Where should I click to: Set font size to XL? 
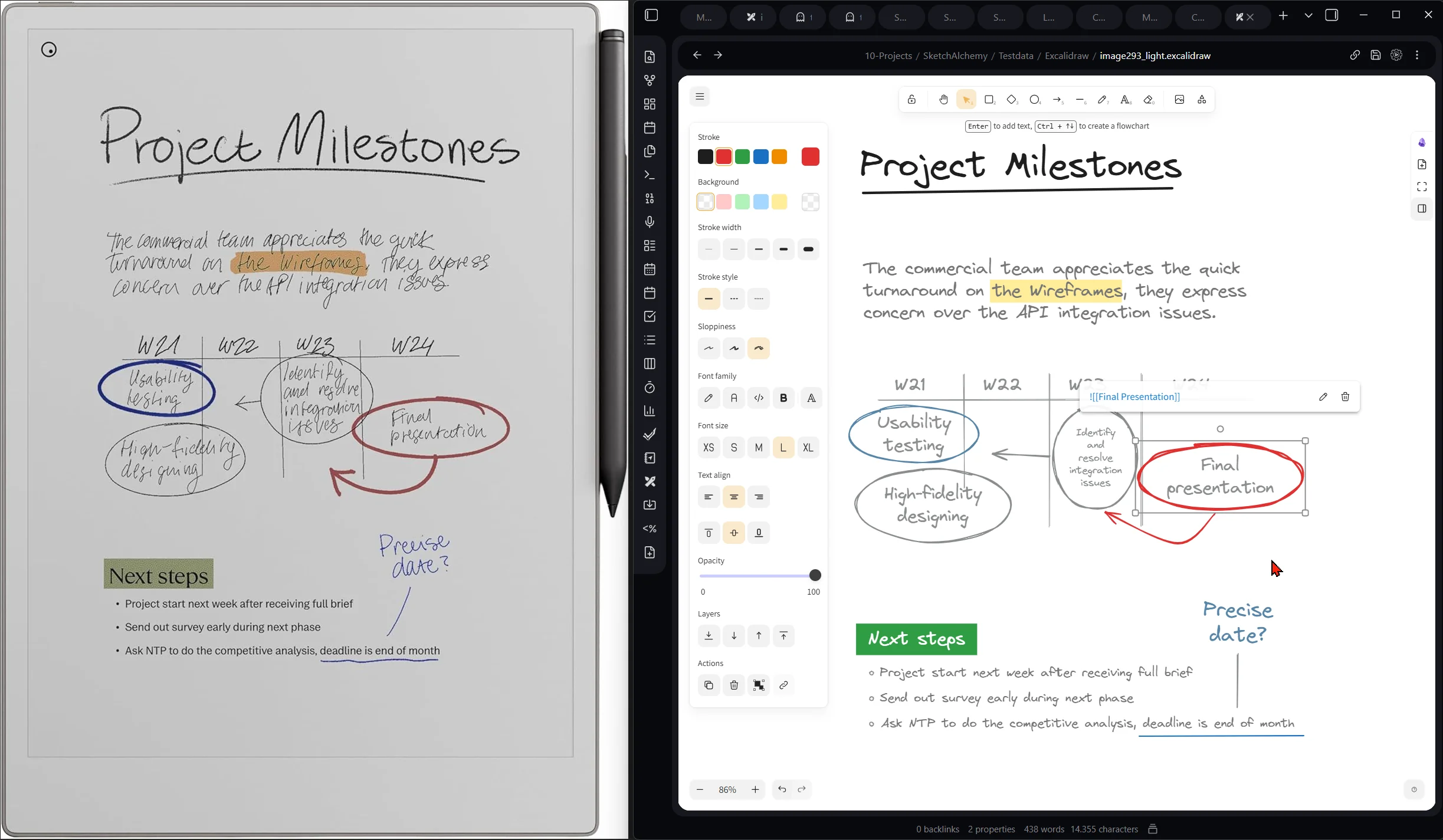(808, 448)
